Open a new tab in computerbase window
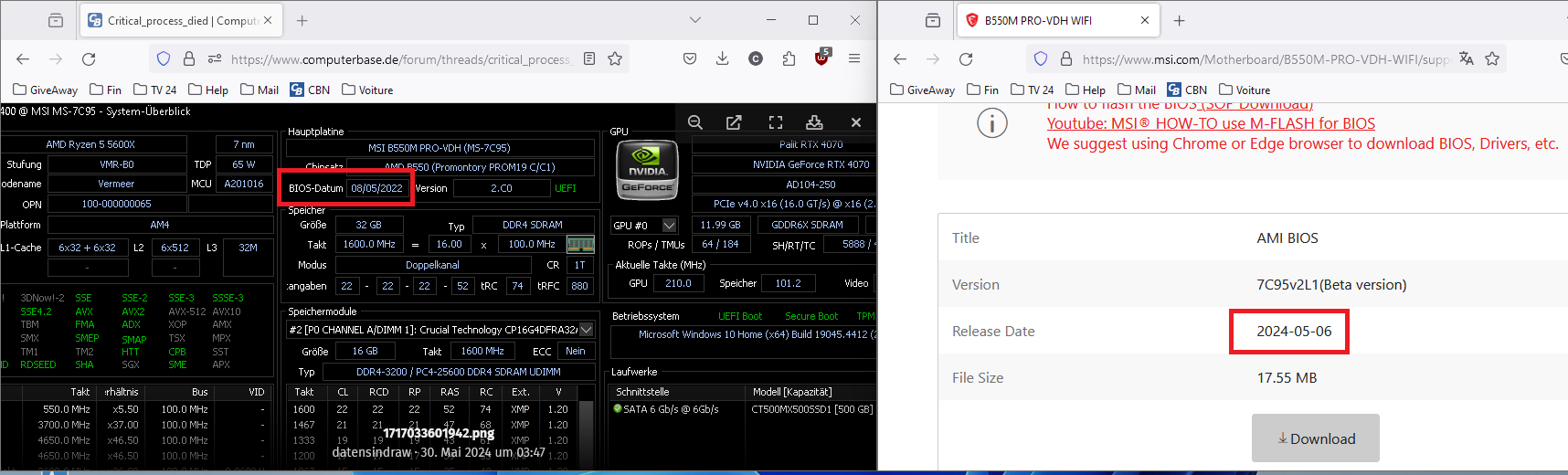1568x475 pixels. (302, 20)
